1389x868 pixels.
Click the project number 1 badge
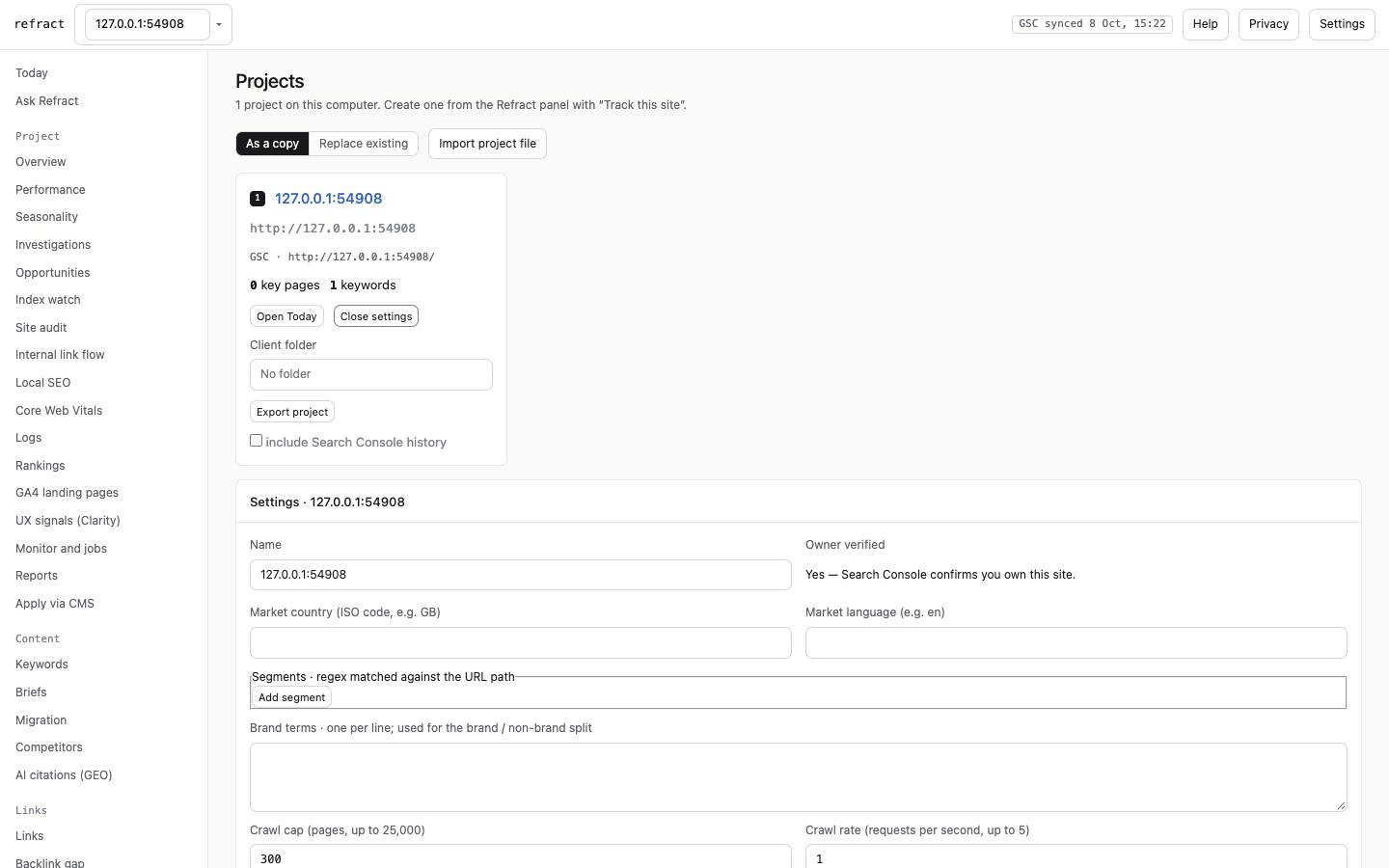258,199
